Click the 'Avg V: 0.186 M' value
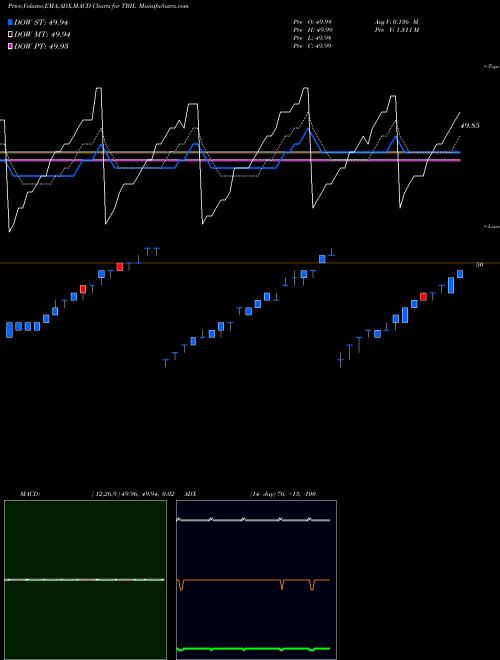Screen dimensions: 500x660 (396, 22)
